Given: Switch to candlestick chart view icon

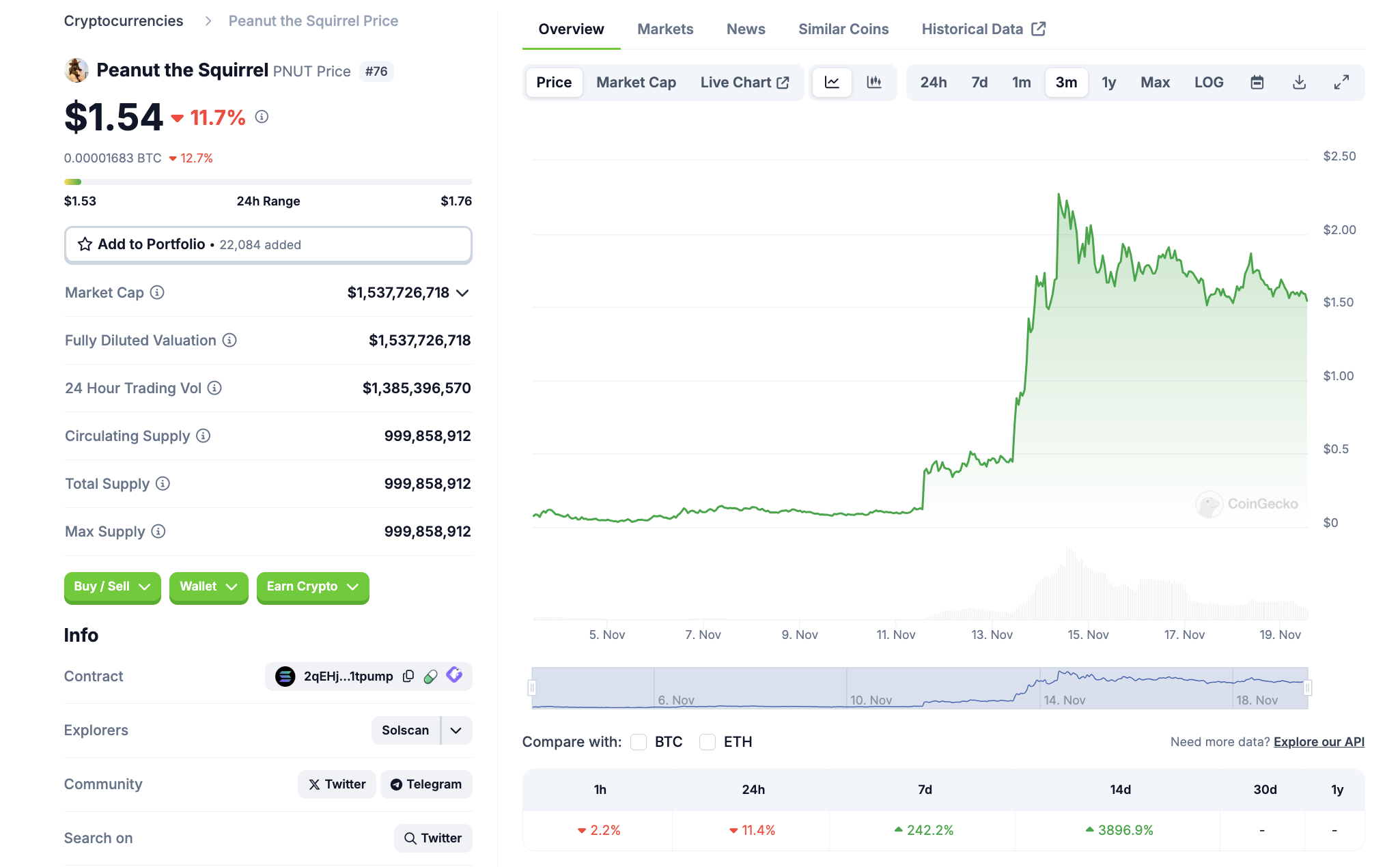Looking at the screenshot, I should pyautogui.click(x=873, y=83).
